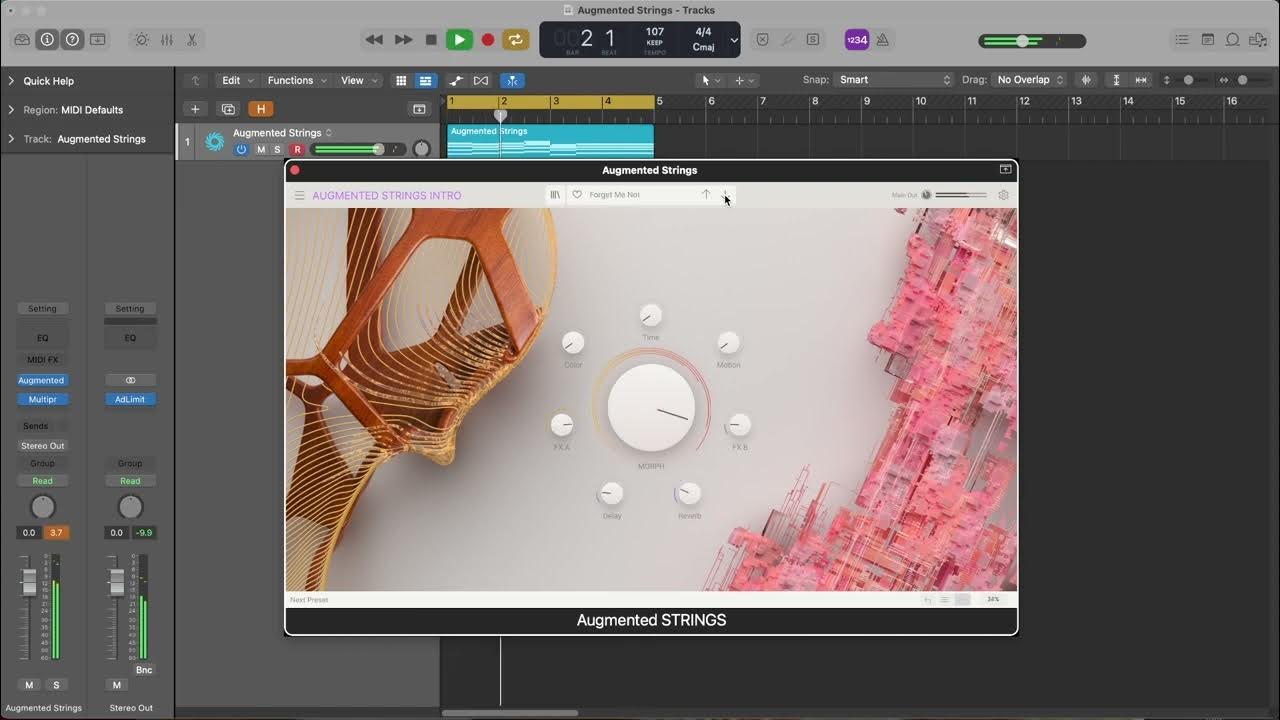Click the Forget Me Not preset name
Viewport: 1280px width, 720px height.
tap(614, 195)
